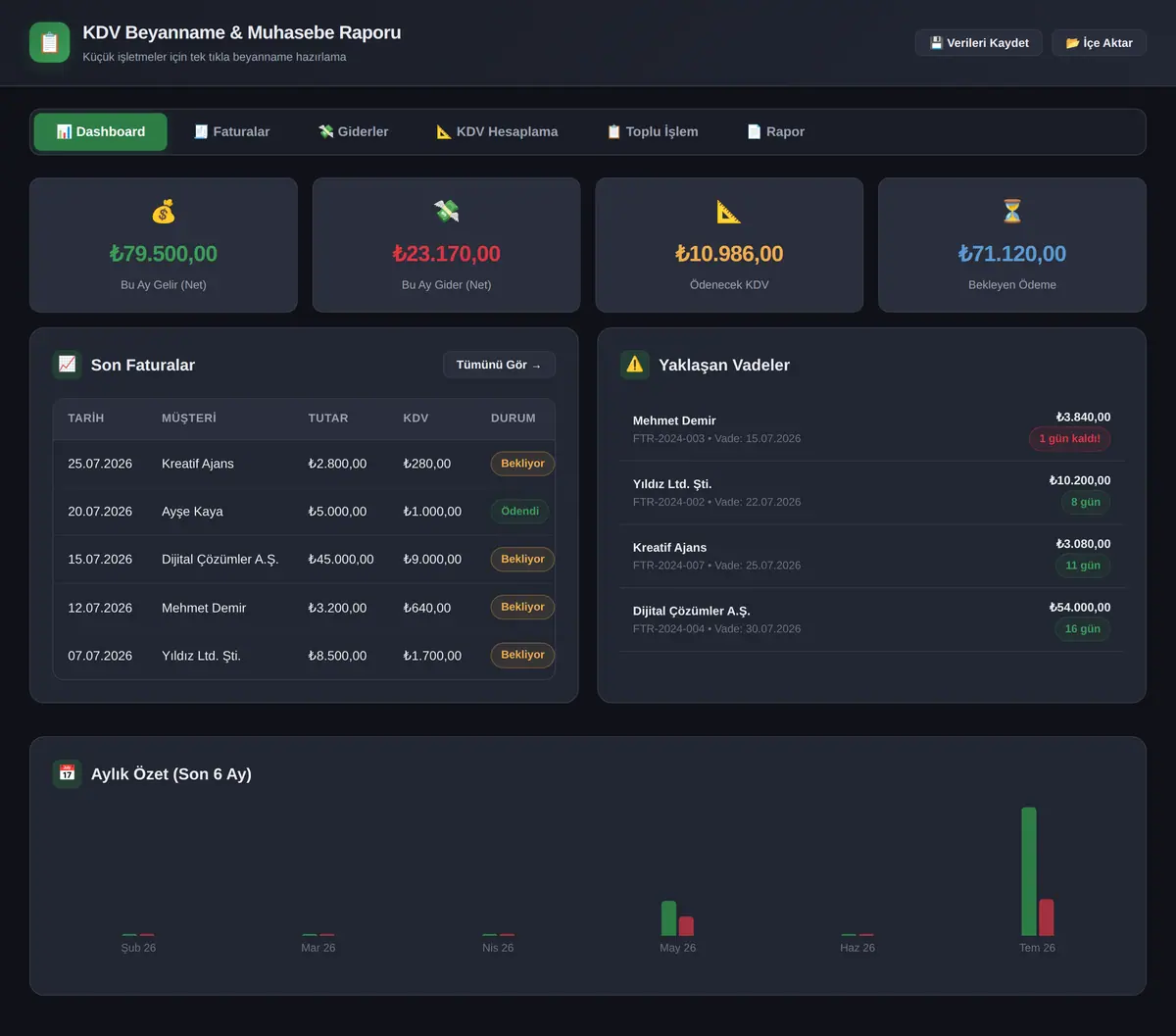Screen dimensions: 1176x1036
Task: Click Bekliyor status for Dijital Çözümler invoice
Action: point(522,560)
